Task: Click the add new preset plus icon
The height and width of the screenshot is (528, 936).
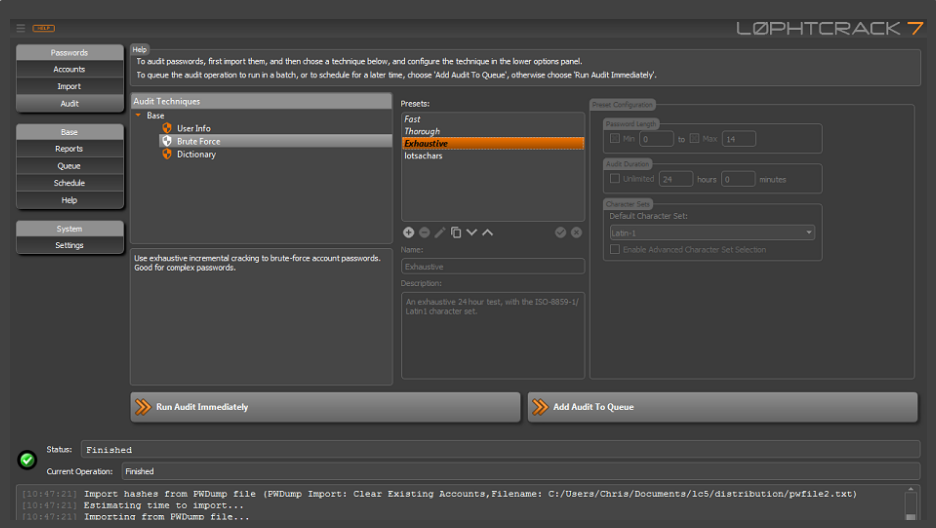Action: [x=409, y=233]
